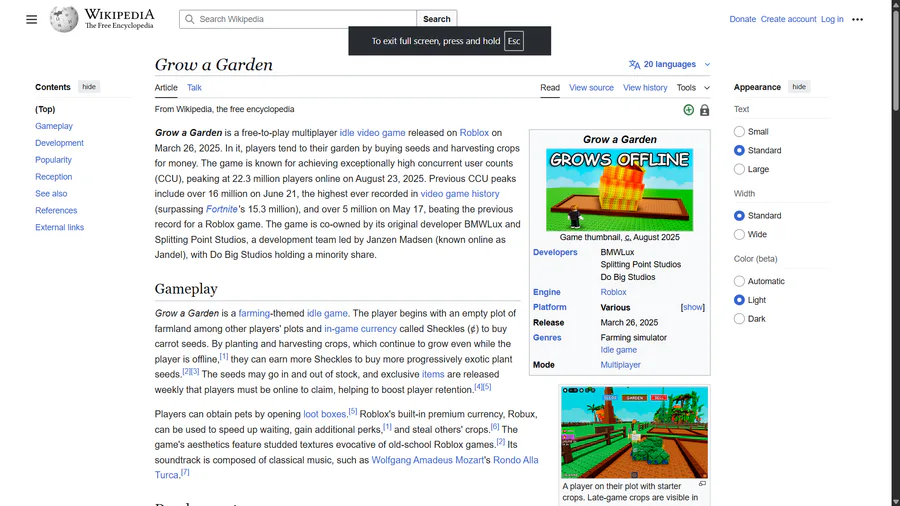Open the hamburger main menu
This screenshot has height=506, width=900.
click(x=32, y=20)
